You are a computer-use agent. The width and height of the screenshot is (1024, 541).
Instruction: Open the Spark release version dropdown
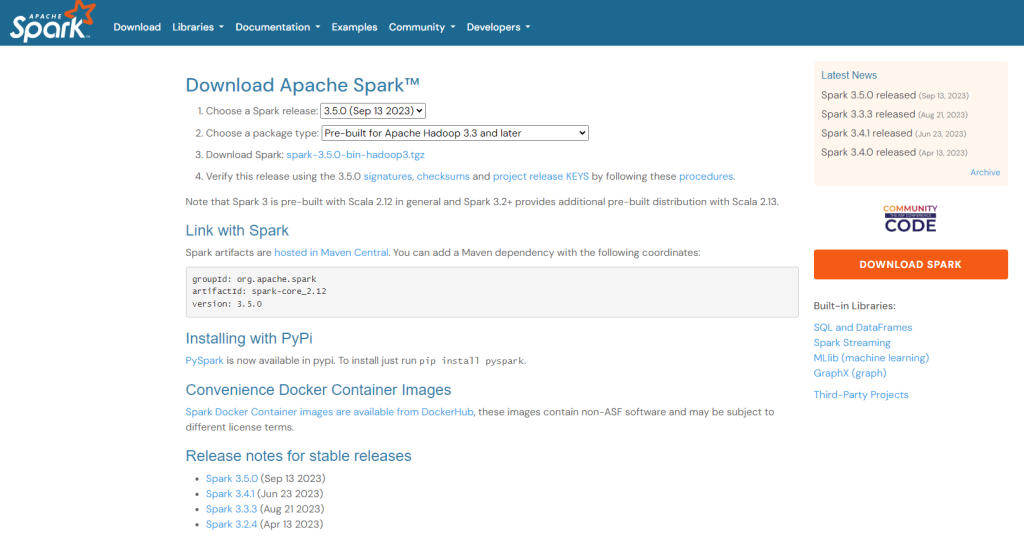click(373, 111)
